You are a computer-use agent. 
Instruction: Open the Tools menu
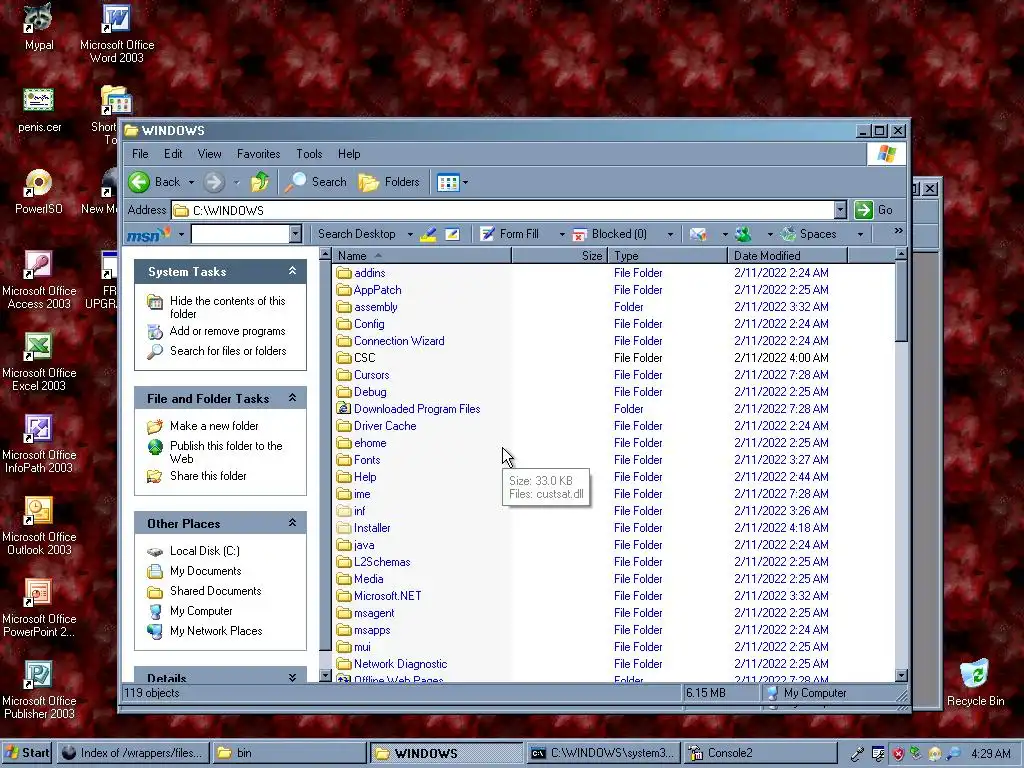(x=309, y=154)
